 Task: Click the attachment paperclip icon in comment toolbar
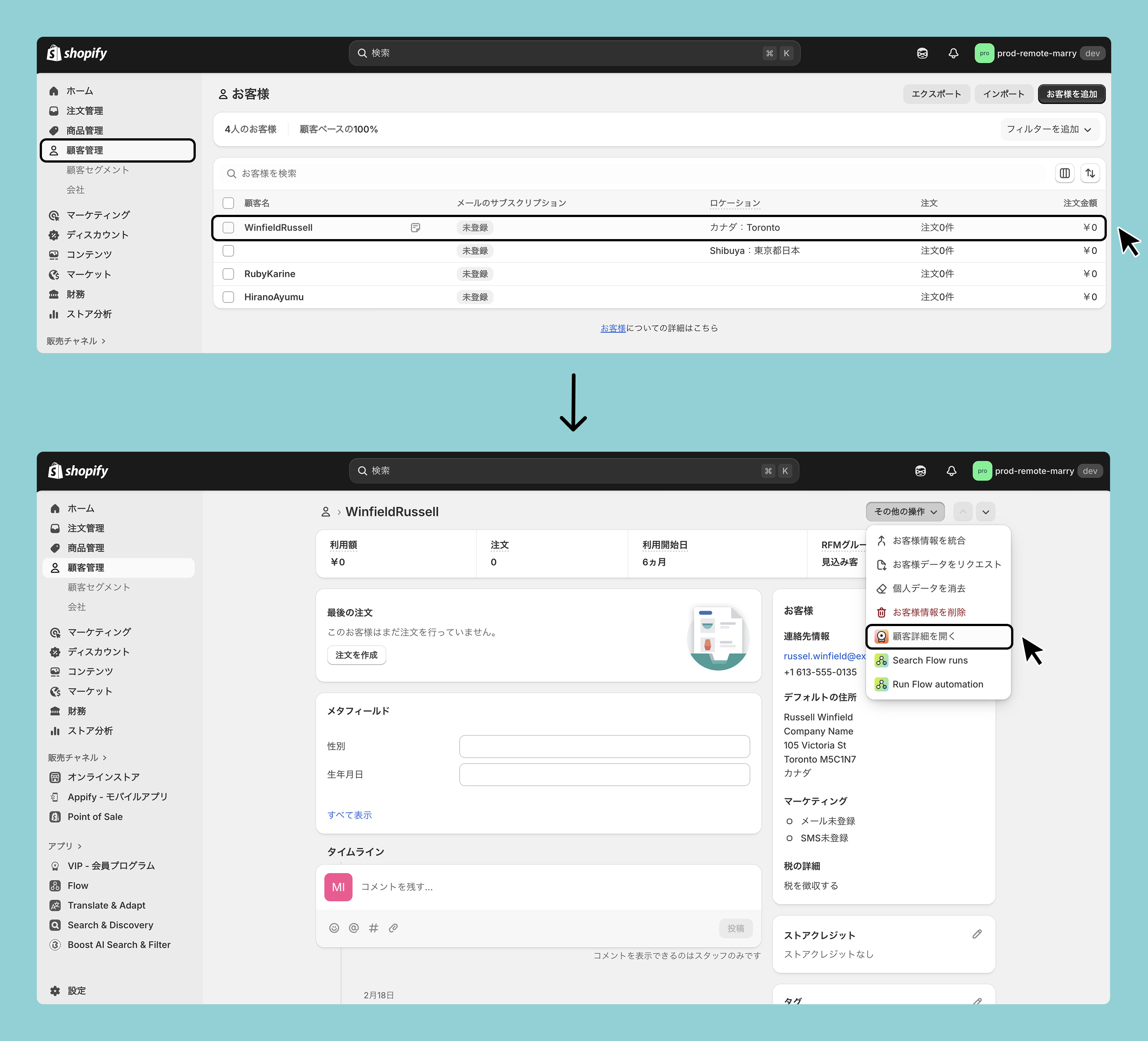(393, 928)
